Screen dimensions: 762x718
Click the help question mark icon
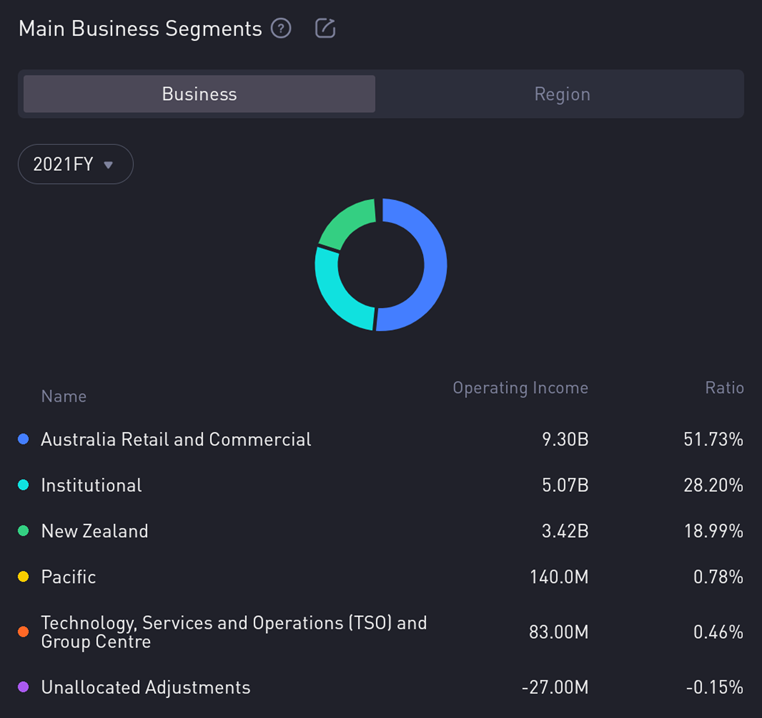pos(281,29)
